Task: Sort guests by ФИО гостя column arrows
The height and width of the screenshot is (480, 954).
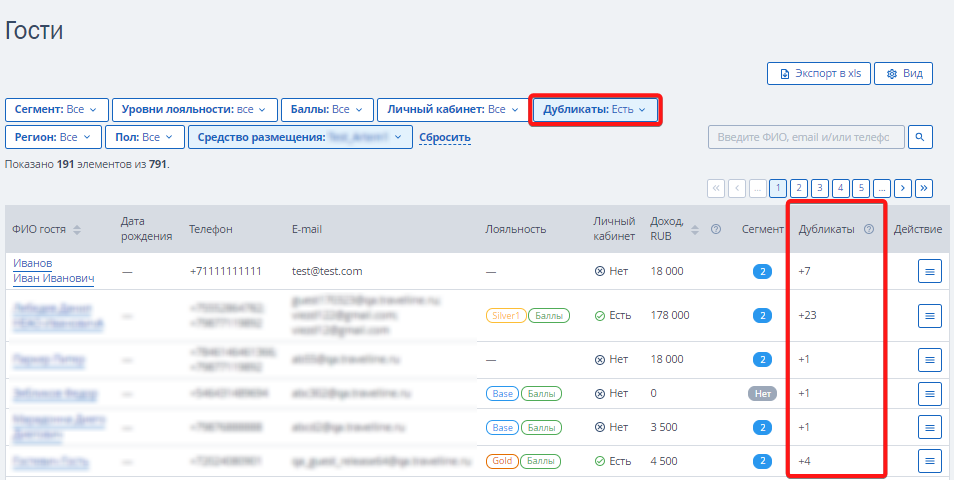Action: [x=77, y=229]
